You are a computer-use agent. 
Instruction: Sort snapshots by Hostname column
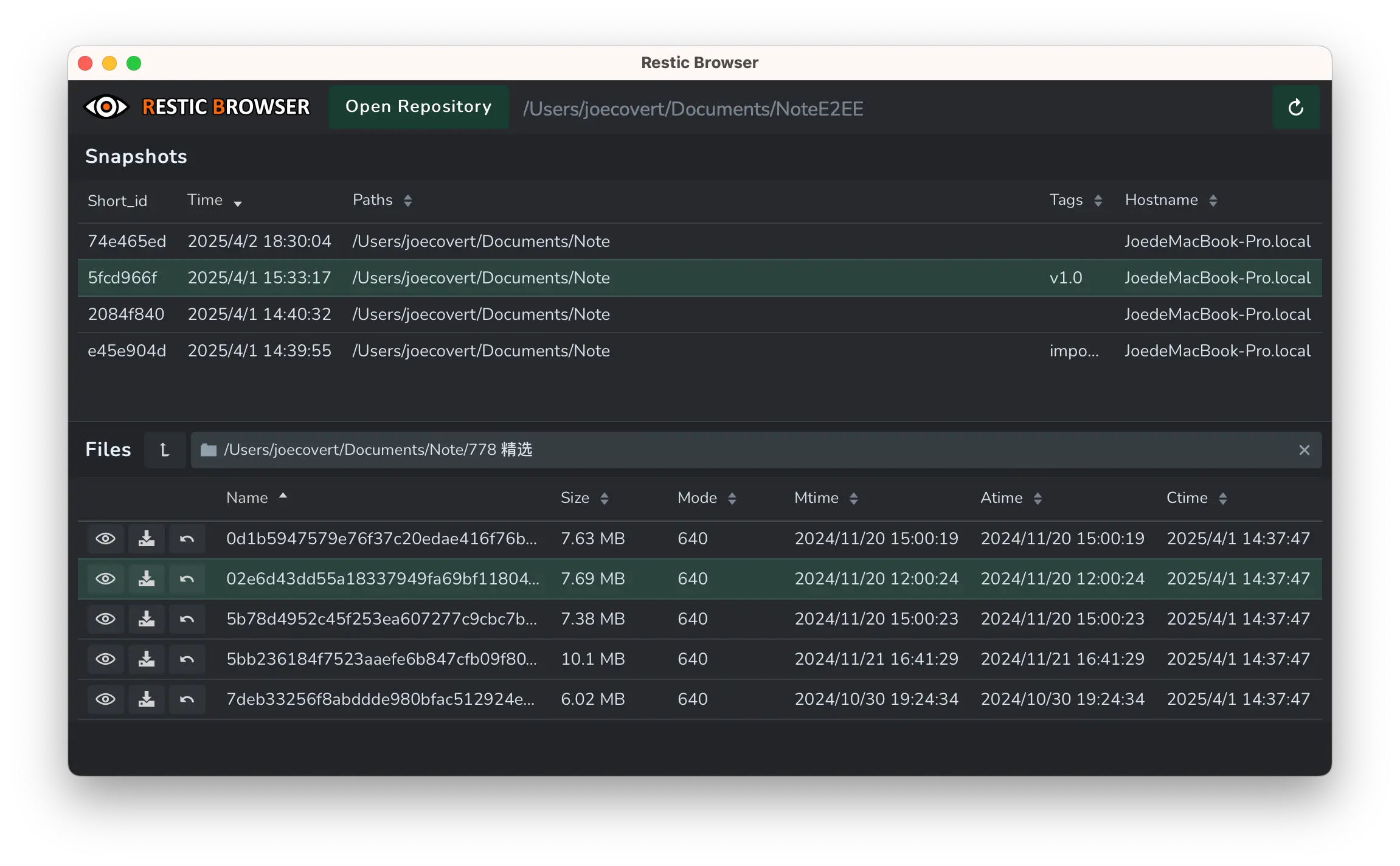1171,200
